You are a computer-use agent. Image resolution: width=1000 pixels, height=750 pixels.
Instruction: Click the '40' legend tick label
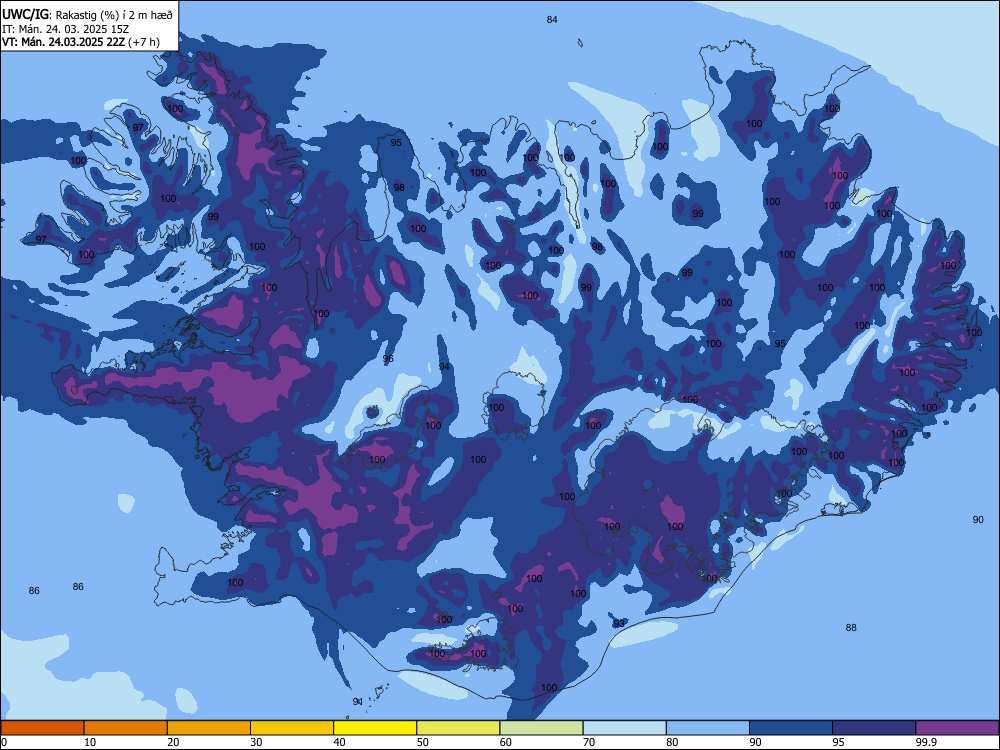coord(340,742)
